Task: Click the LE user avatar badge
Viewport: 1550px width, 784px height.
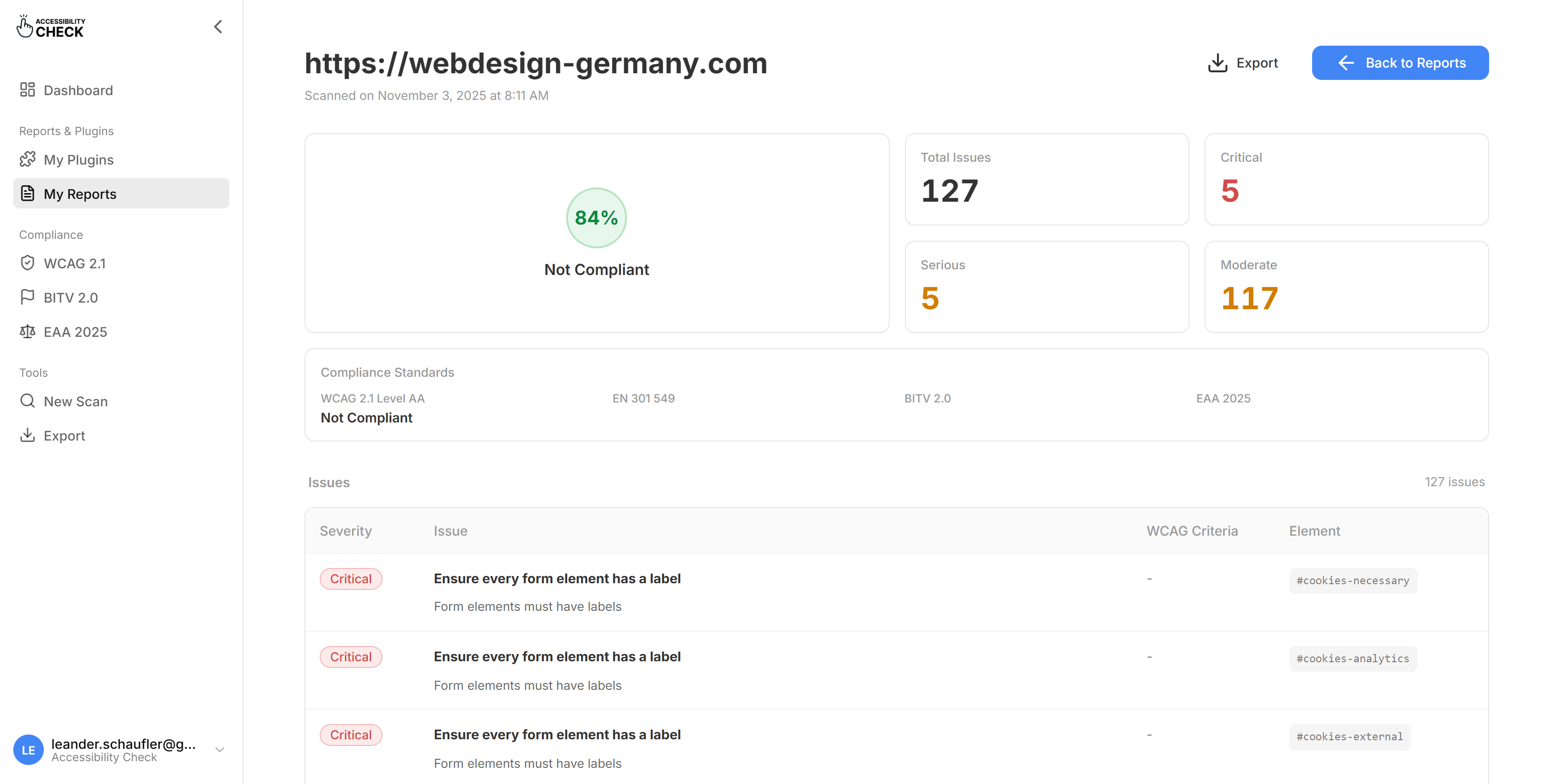Action: (x=28, y=750)
